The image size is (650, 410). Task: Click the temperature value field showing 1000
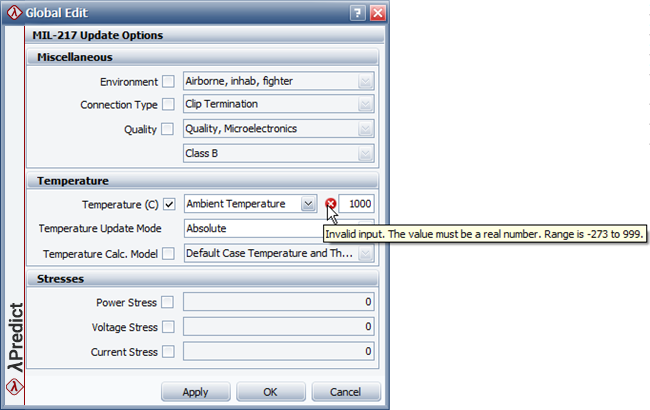tap(356, 204)
